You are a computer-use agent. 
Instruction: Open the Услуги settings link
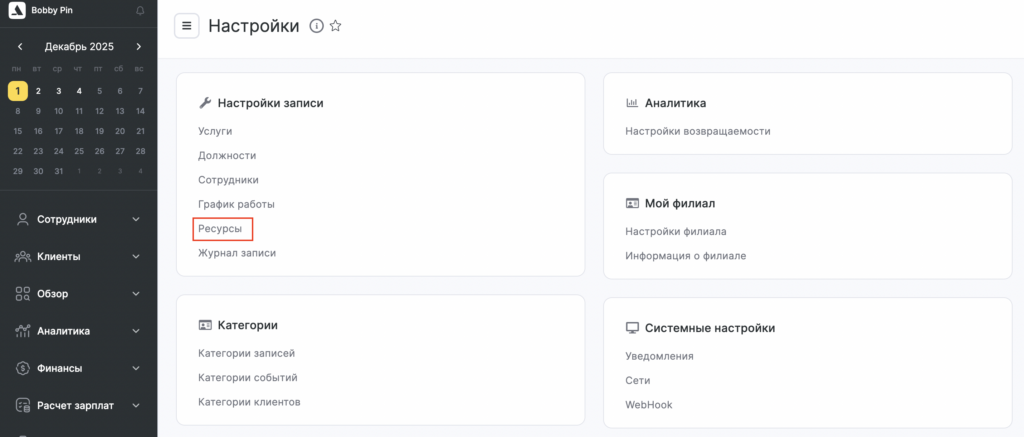click(x=215, y=131)
